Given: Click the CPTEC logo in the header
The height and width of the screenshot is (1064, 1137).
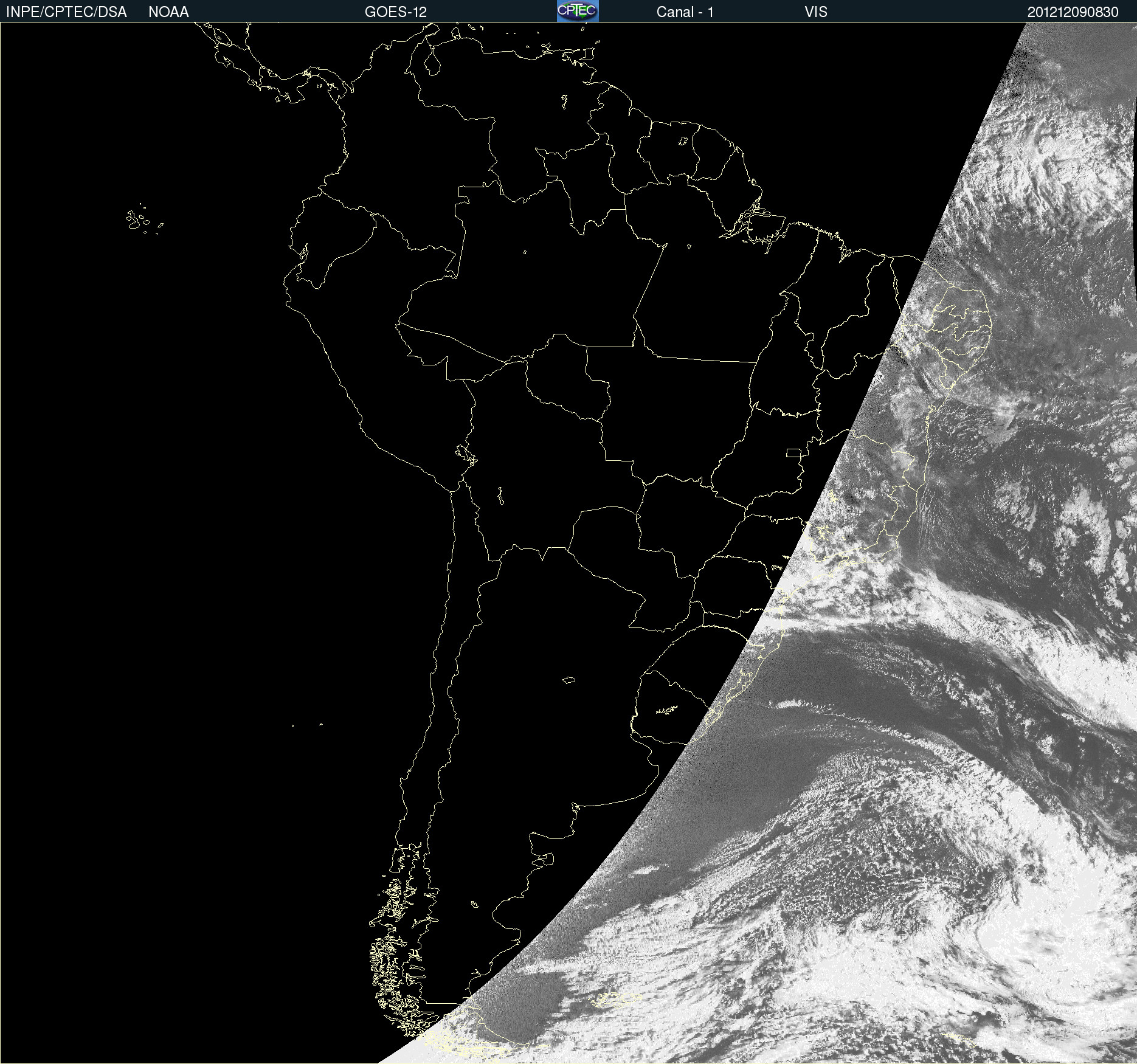Looking at the screenshot, I should click(578, 11).
